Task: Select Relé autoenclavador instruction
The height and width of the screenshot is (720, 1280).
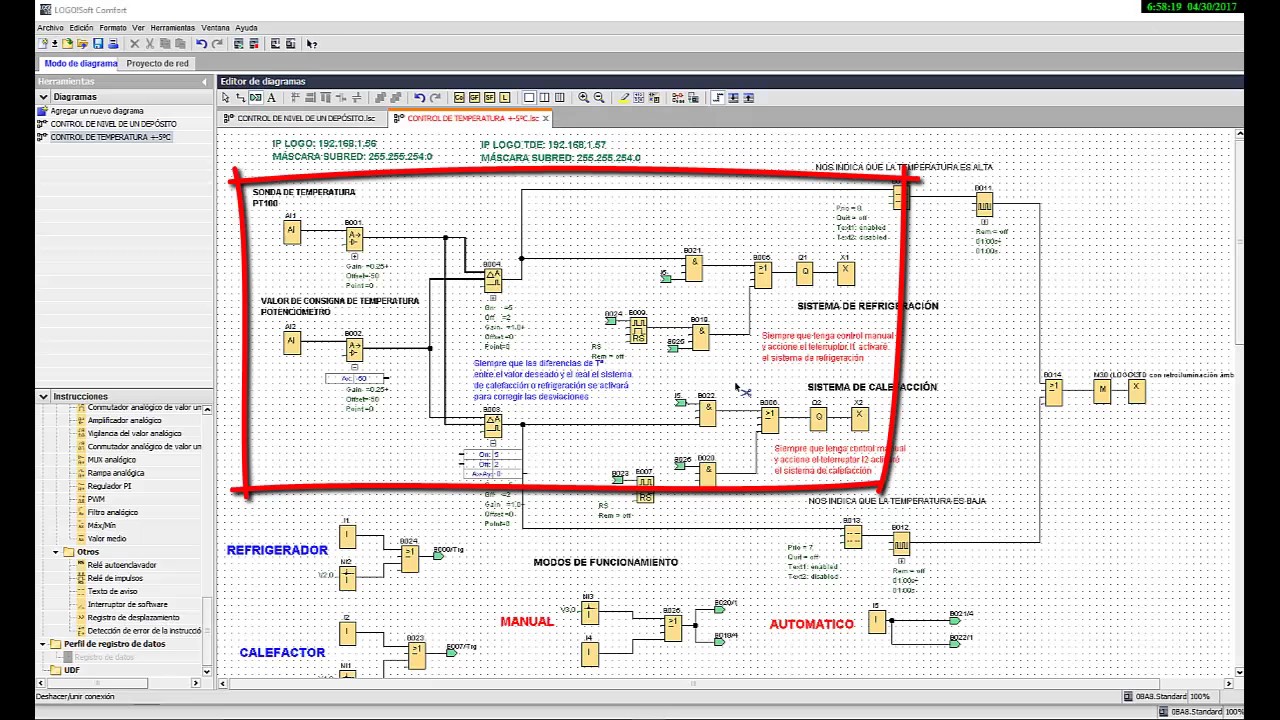Action: point(121,565)
